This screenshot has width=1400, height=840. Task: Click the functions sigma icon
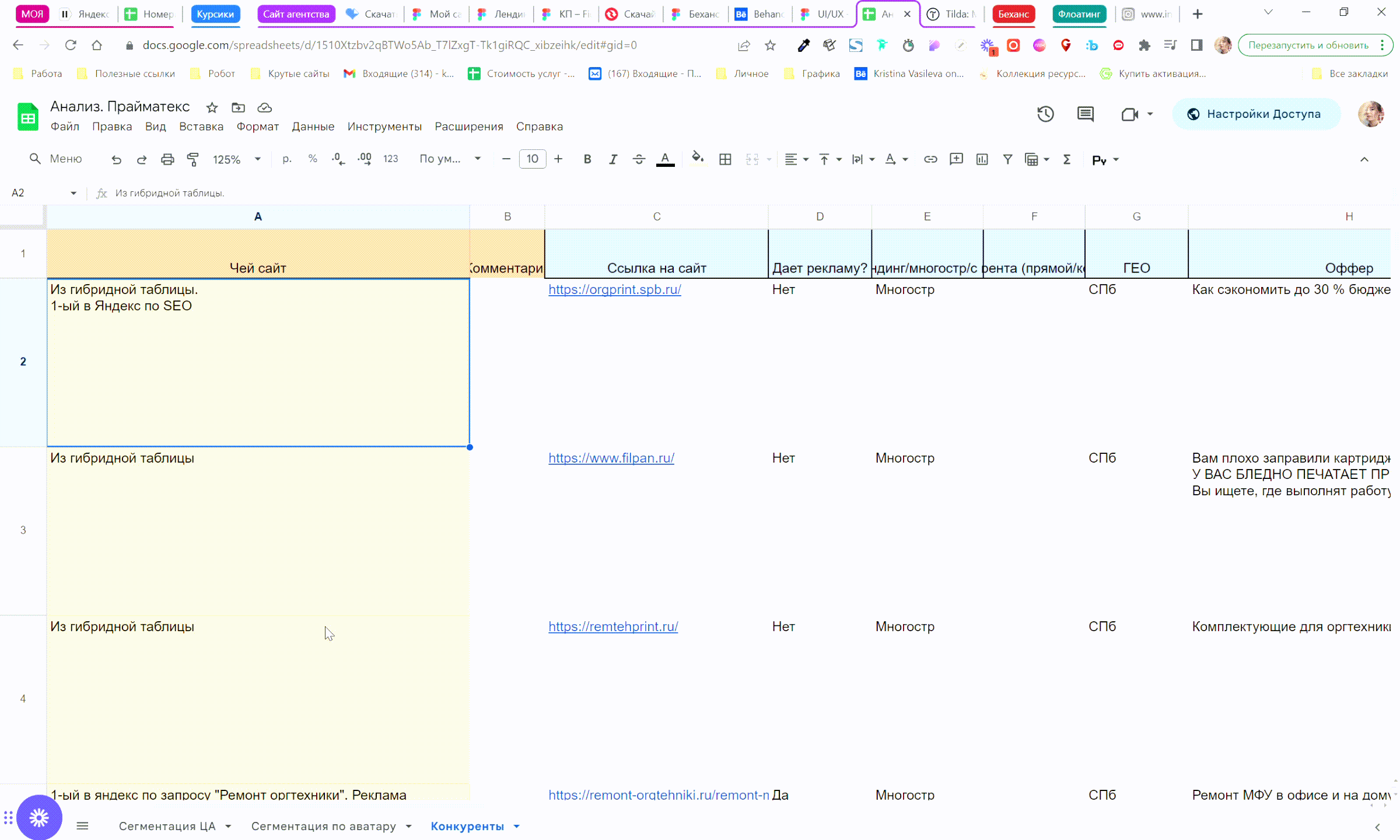point(1067,159)
